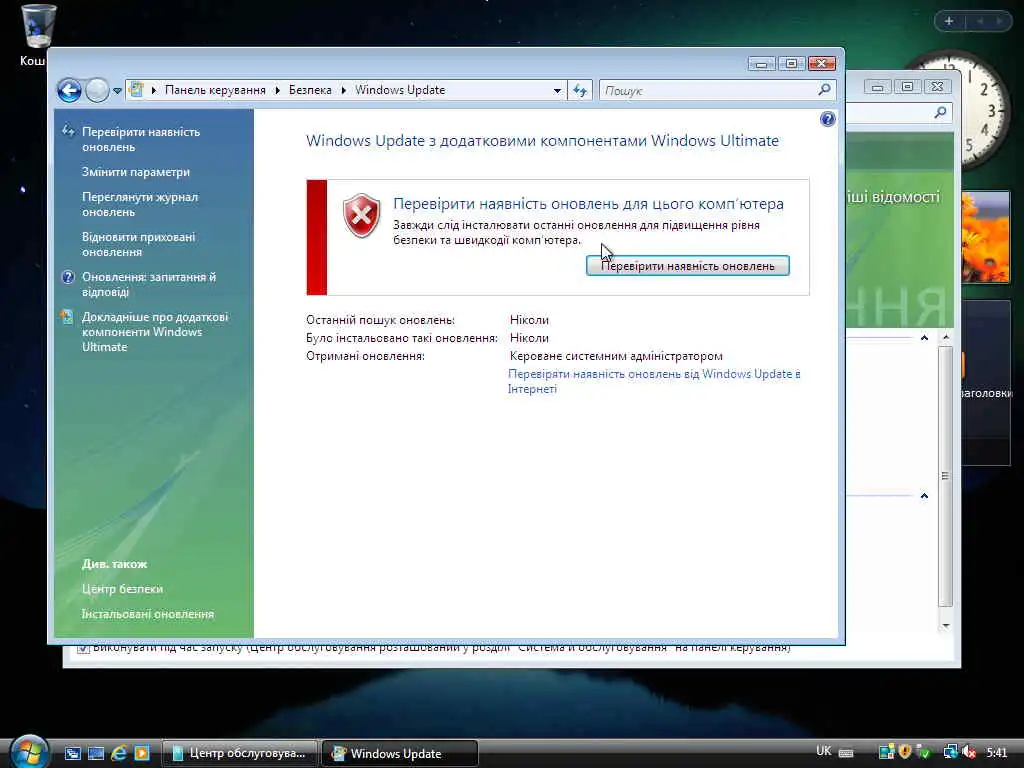Viewport: 1024px width, 768px height.
Task: Click search magnifier in background Центр обслуговування window
Action: point(940,112)
